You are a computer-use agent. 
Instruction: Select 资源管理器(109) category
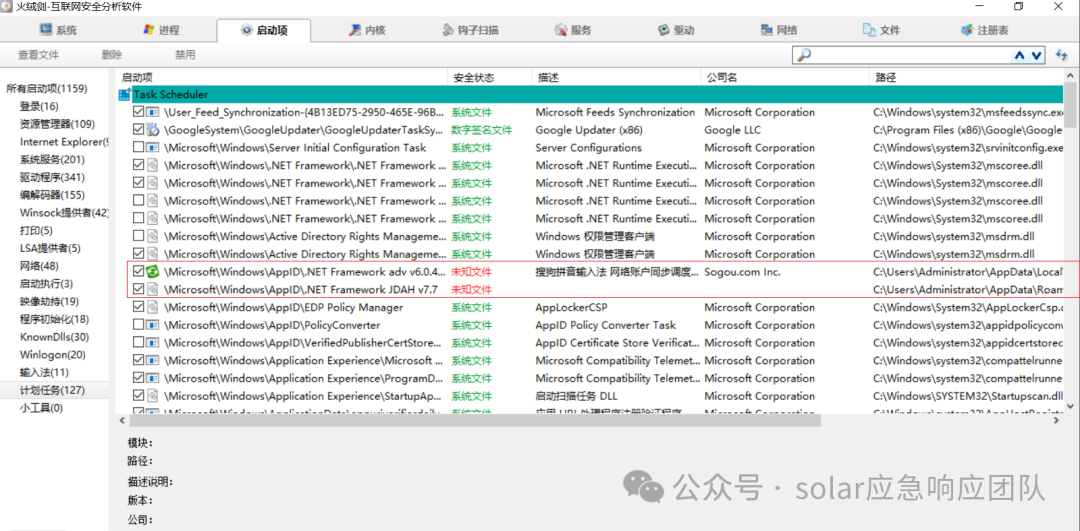pos(57,124)
